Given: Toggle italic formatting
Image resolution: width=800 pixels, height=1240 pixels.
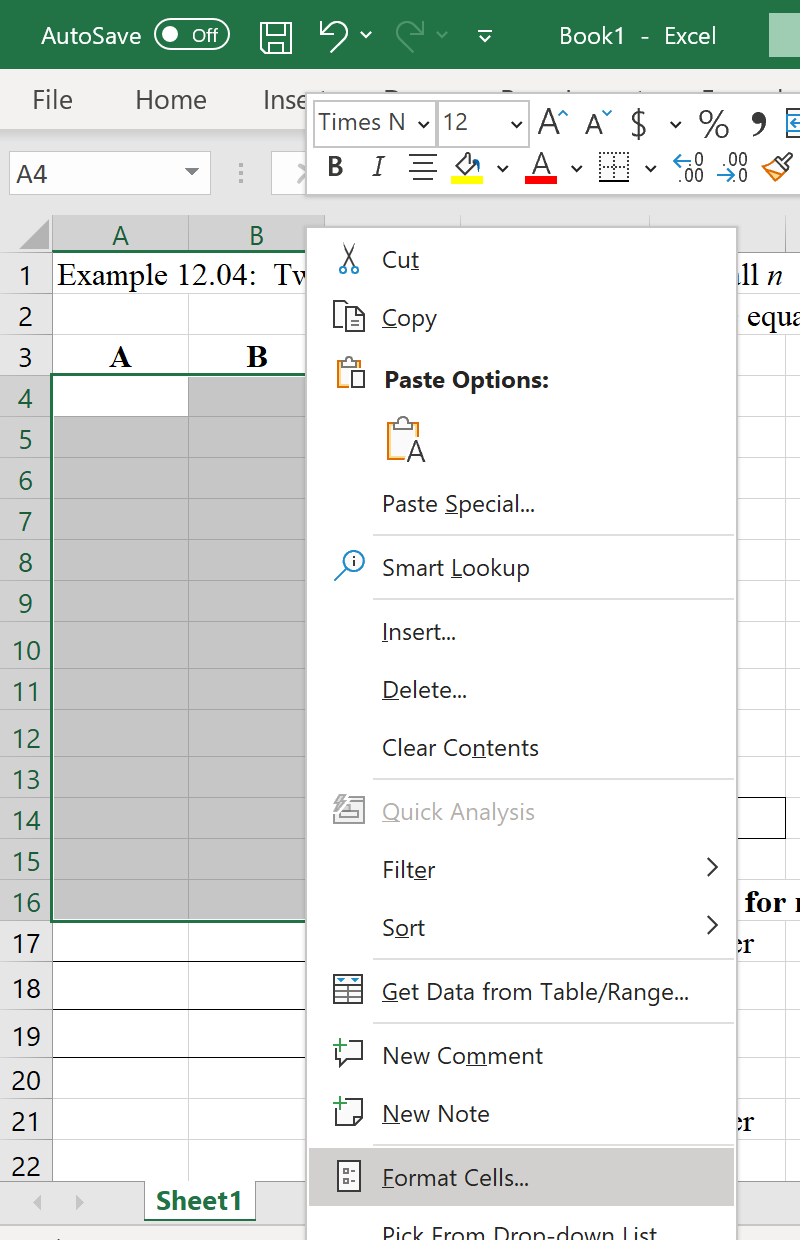Looking at the screenshot, I should pyautogui.click(x=377, y=167).
